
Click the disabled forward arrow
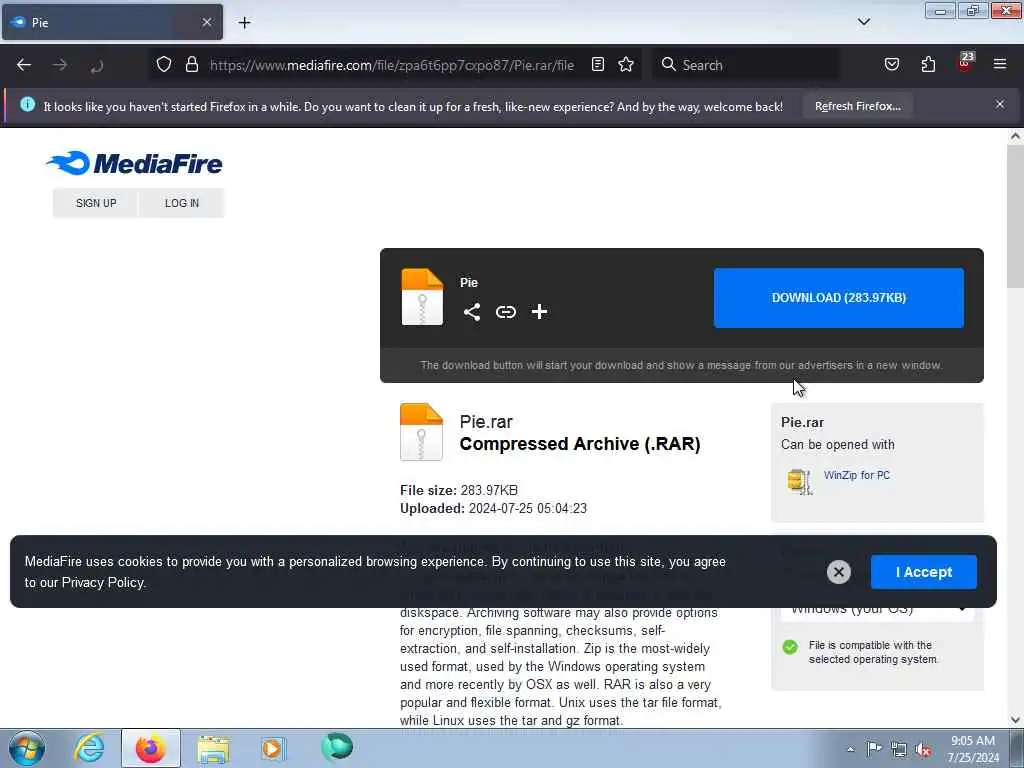(x=60, y=65)
